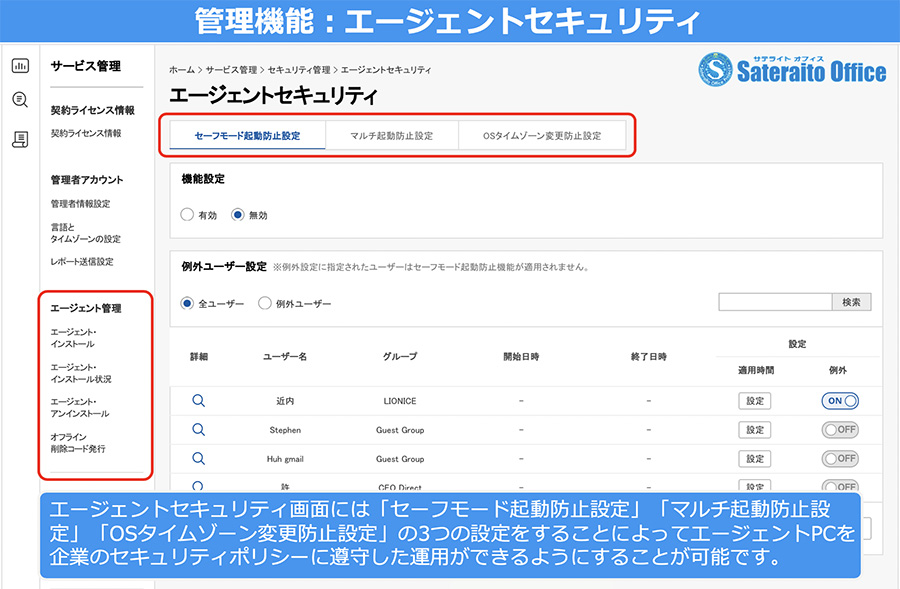Select the 有効 radio button
The image size is (900, 589).
pos(187,215)
